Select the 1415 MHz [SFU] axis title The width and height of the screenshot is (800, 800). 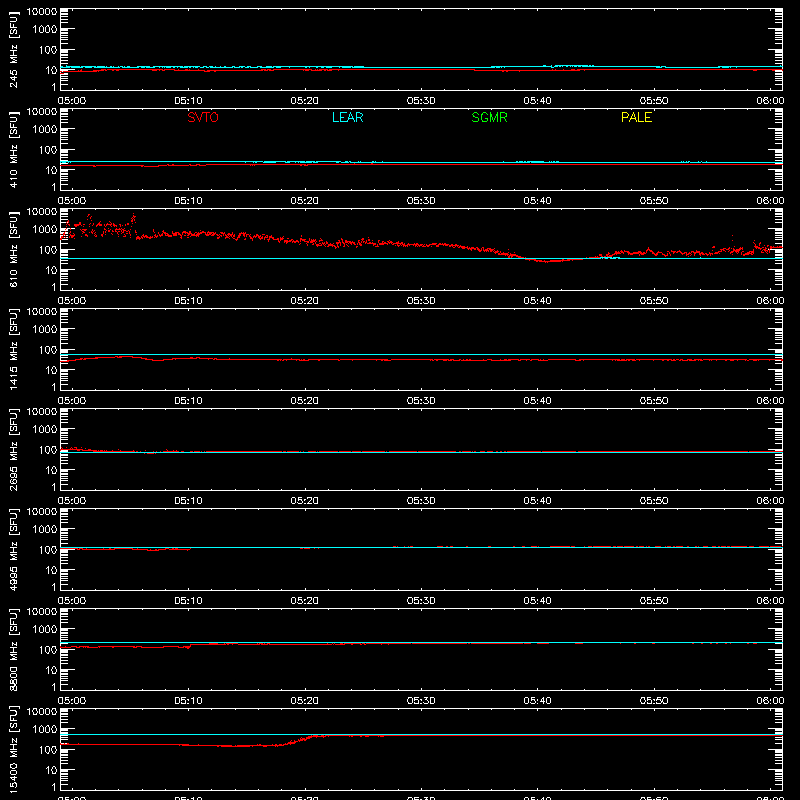(13, 349)
